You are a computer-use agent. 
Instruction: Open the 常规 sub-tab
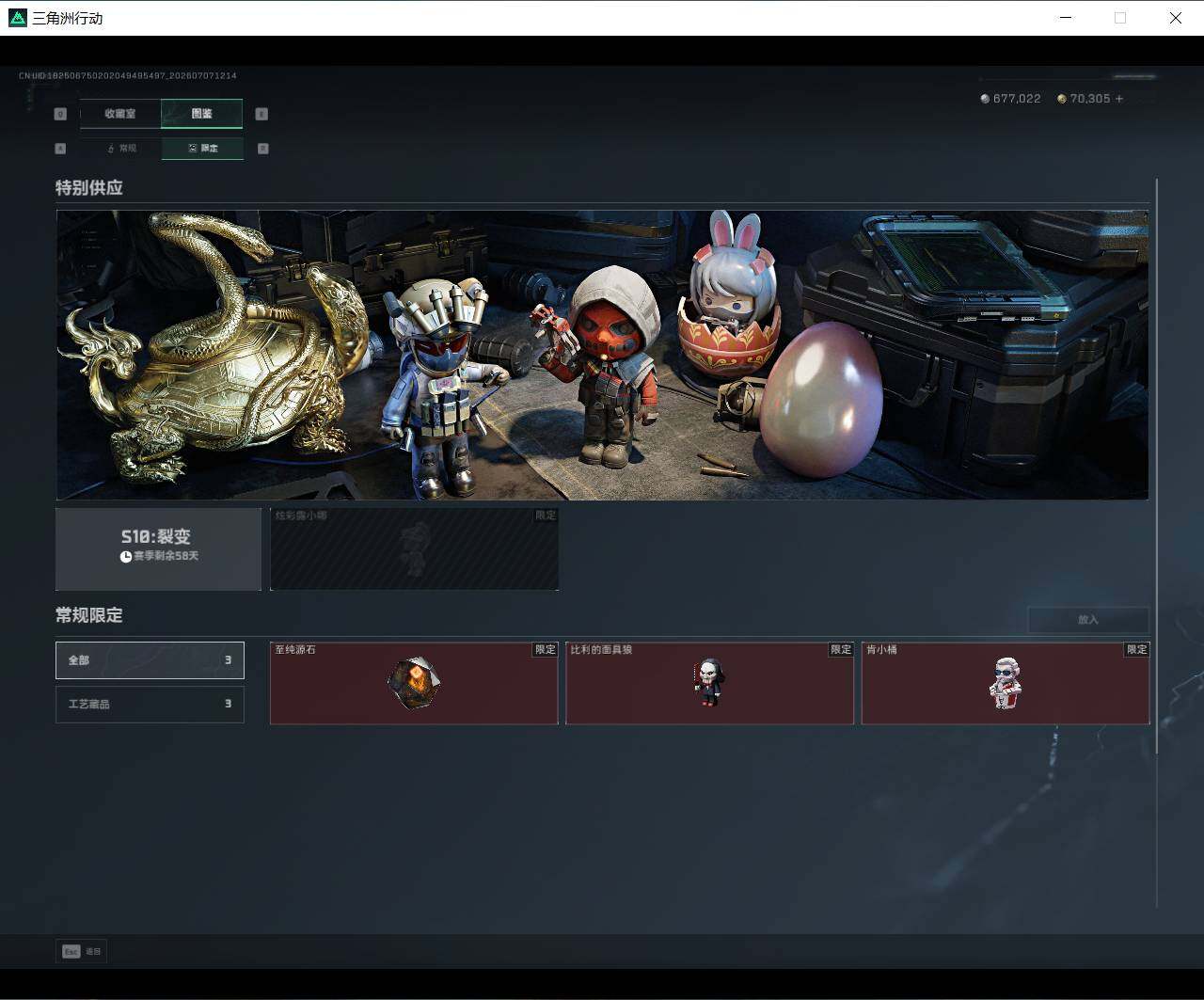pyautogui.click(x=121, y=149)
